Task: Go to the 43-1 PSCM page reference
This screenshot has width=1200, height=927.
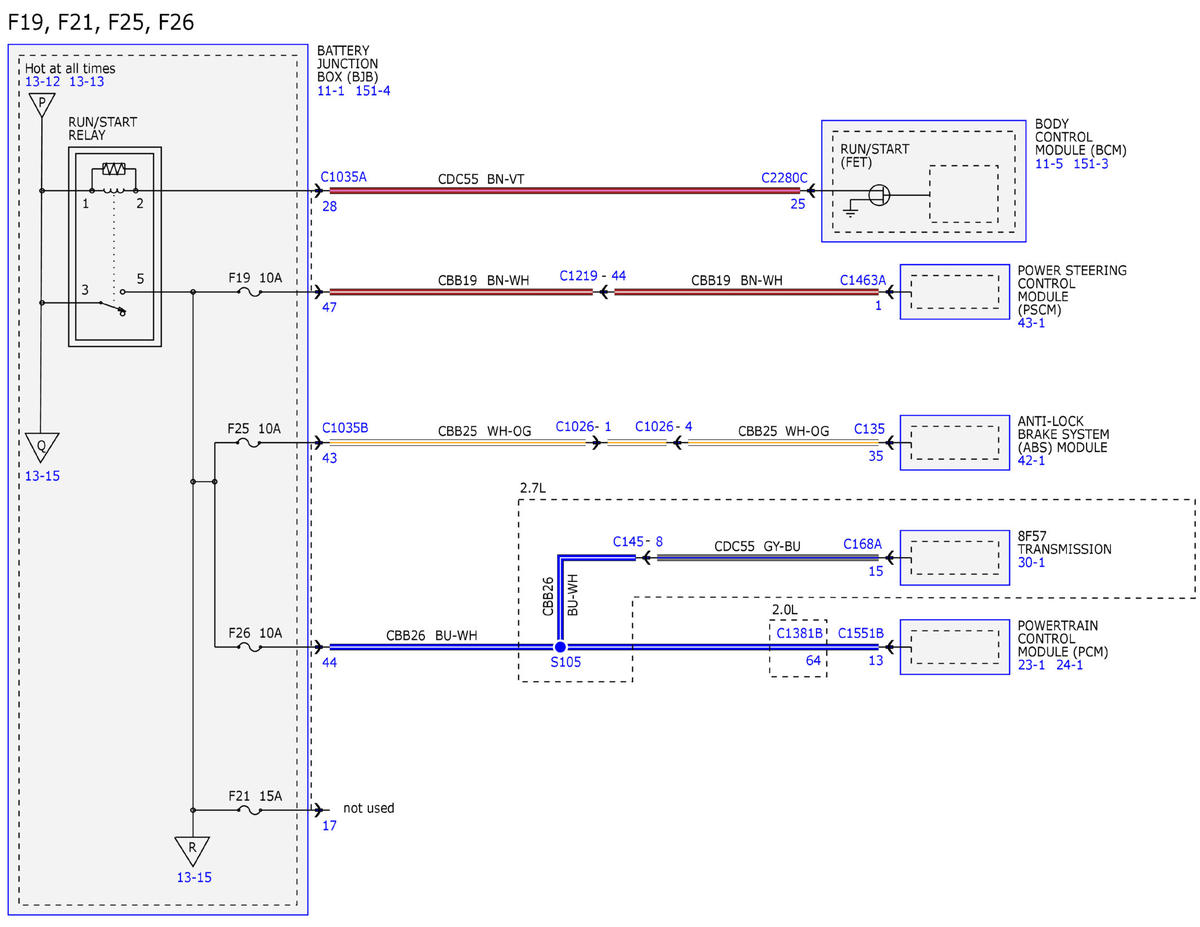Action: [1032, 322]
